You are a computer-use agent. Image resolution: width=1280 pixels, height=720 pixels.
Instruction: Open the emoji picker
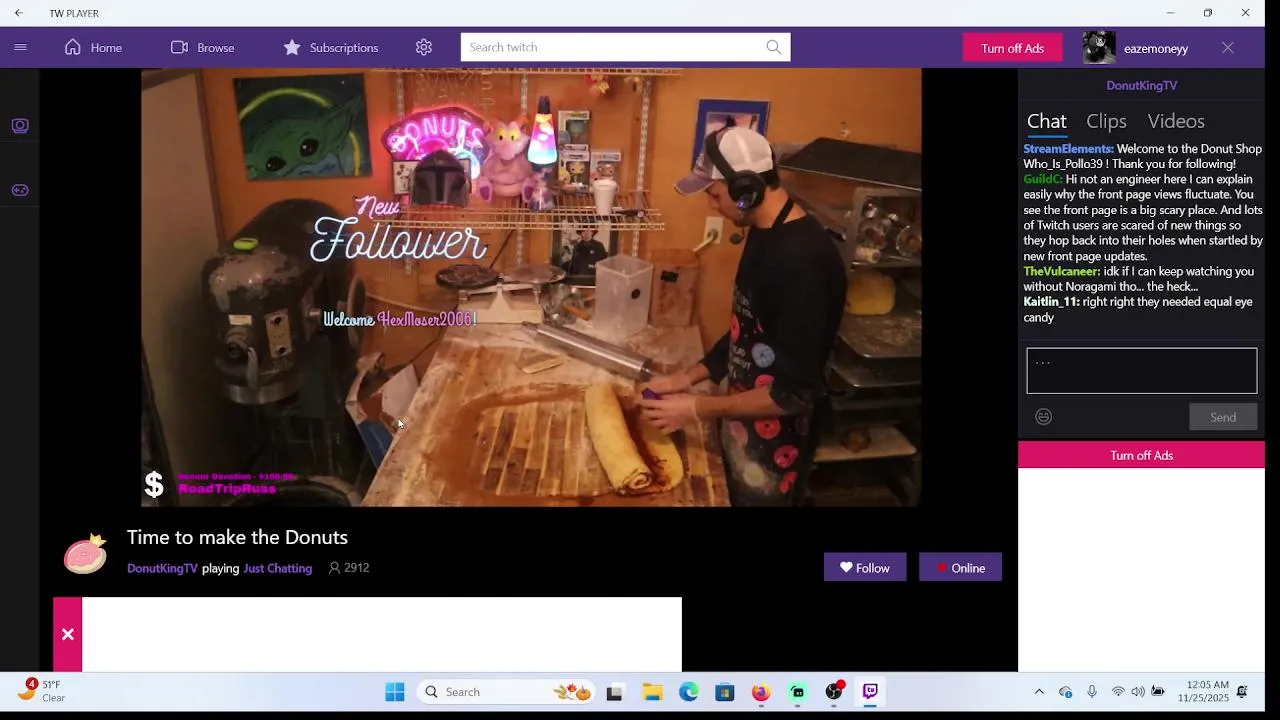(x=1044, y=417)
